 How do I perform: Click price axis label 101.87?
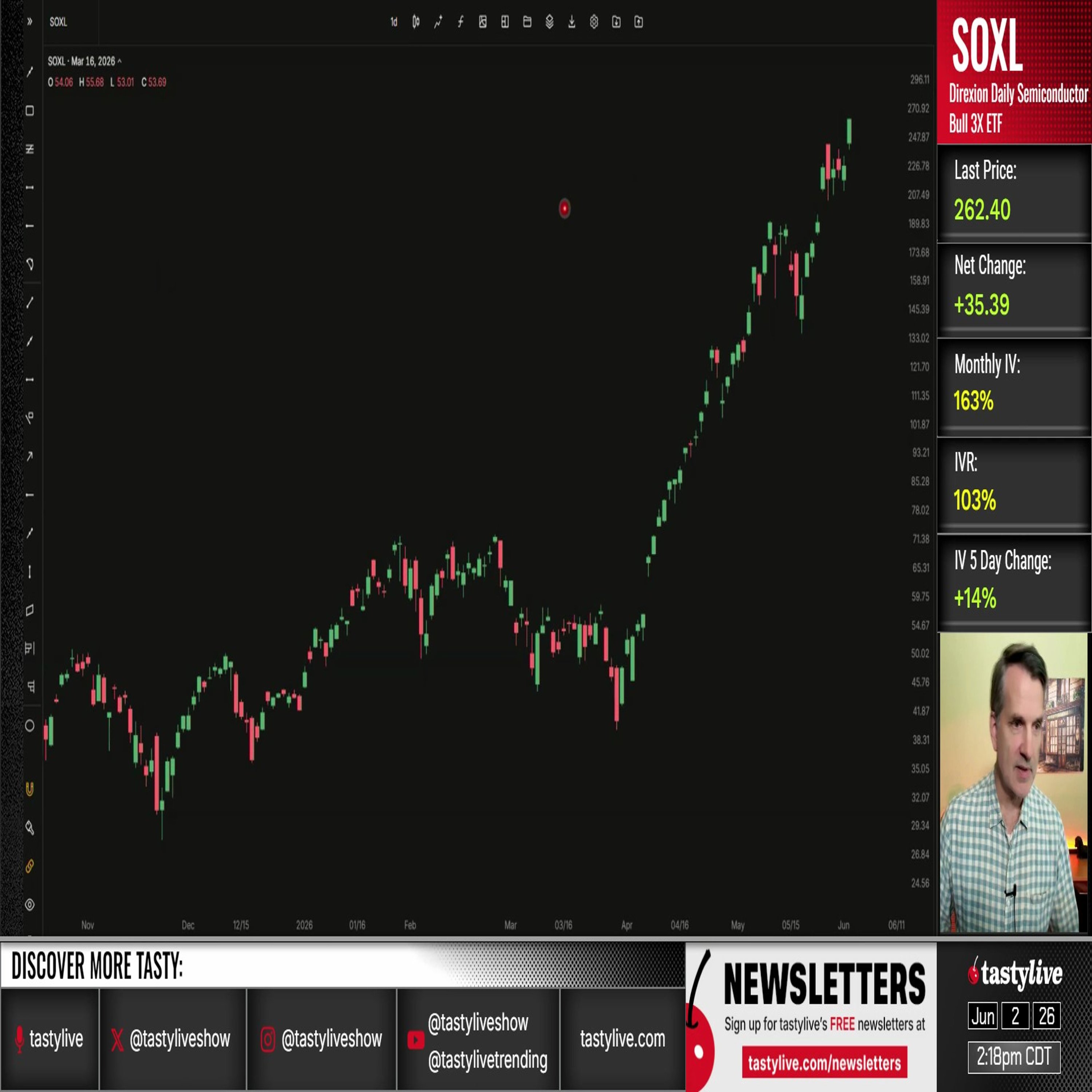click(919, 424)
